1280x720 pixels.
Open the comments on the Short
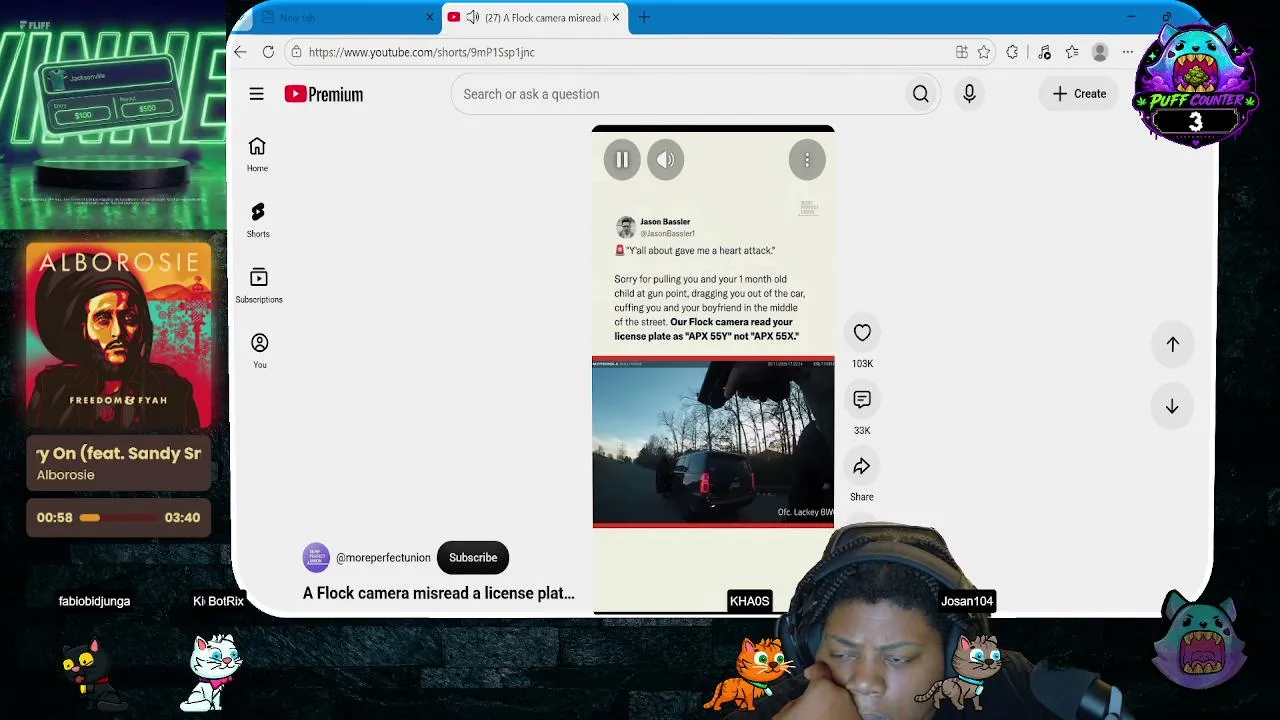[862, 400]
